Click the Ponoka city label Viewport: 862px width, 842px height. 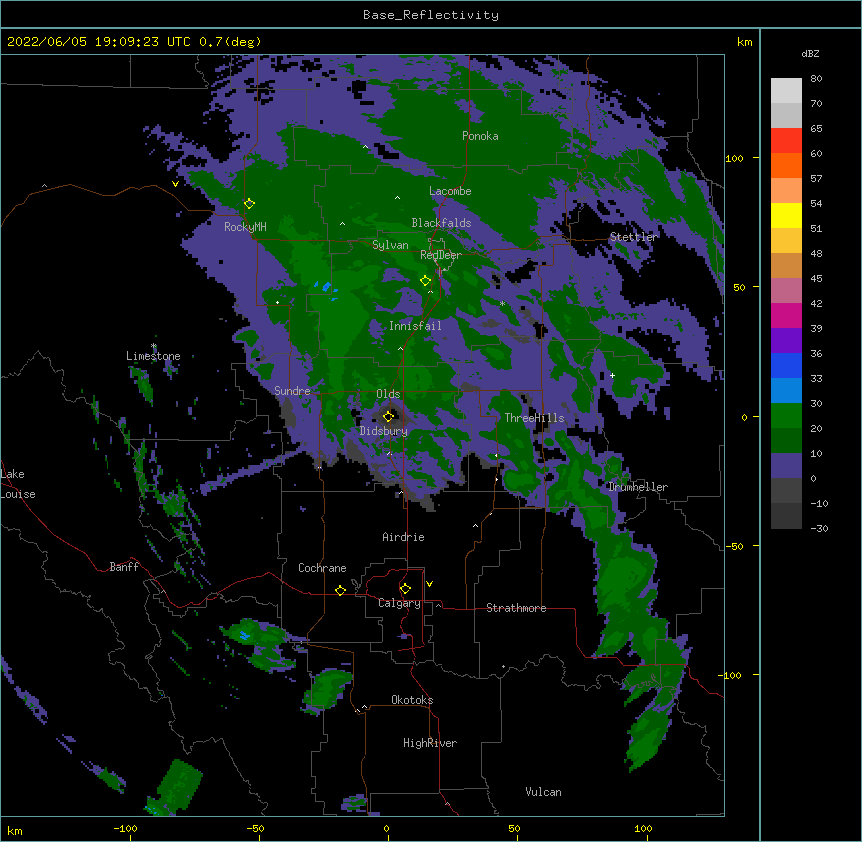[x=480, y=136]
